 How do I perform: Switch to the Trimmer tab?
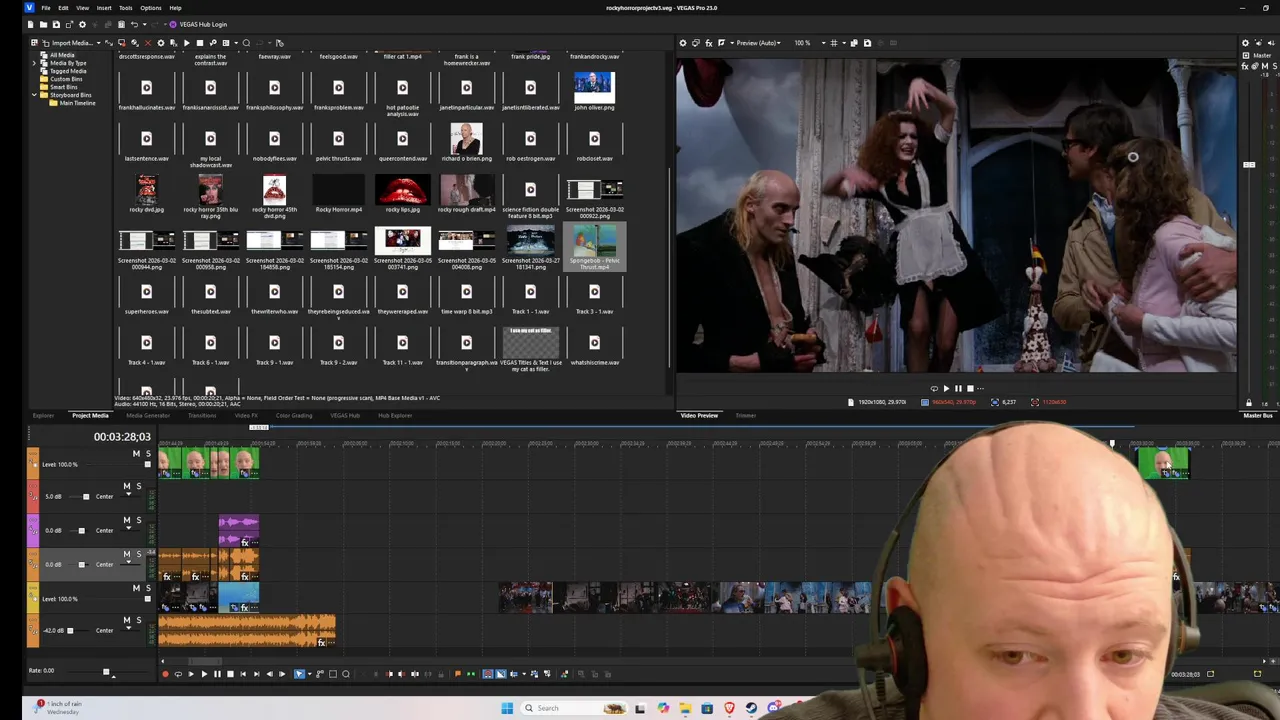pyautogui.click(x=746, y=416)
